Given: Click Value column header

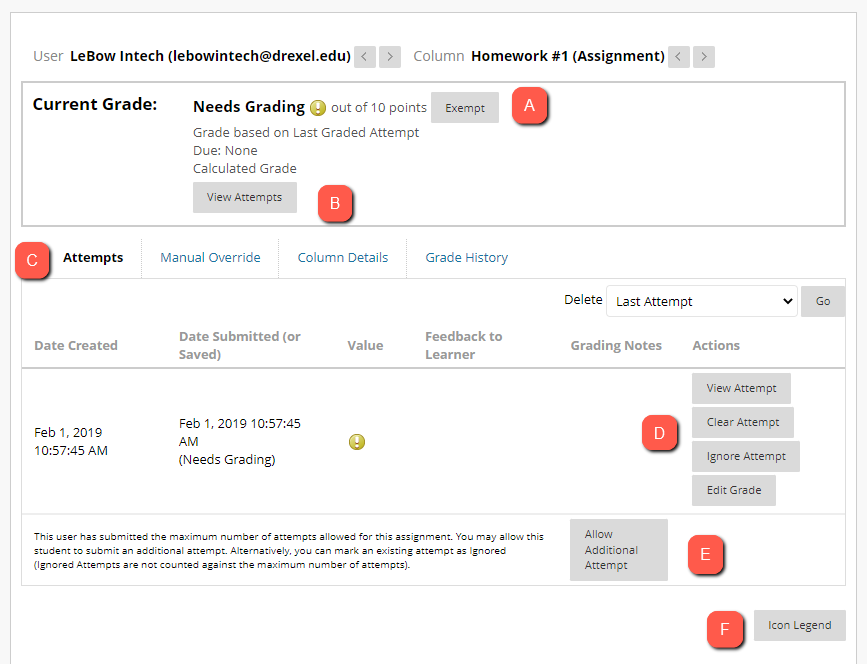Looking at the screenshot, I should pos(365,346).
